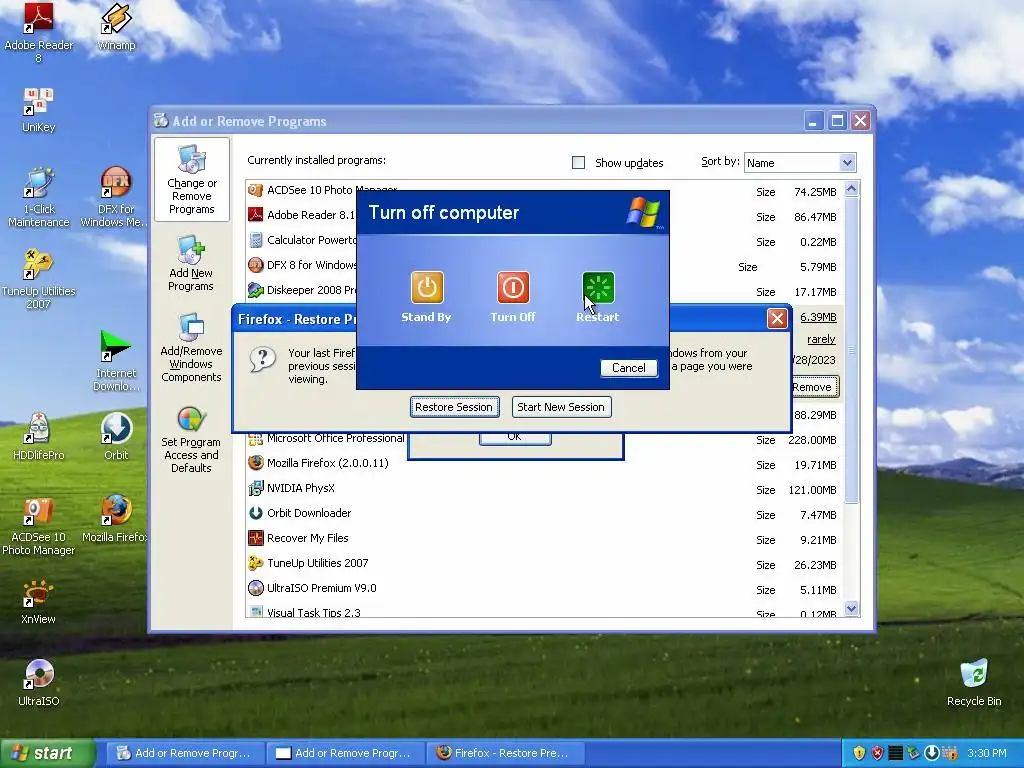Click the Windows start button

coord(47,753)
